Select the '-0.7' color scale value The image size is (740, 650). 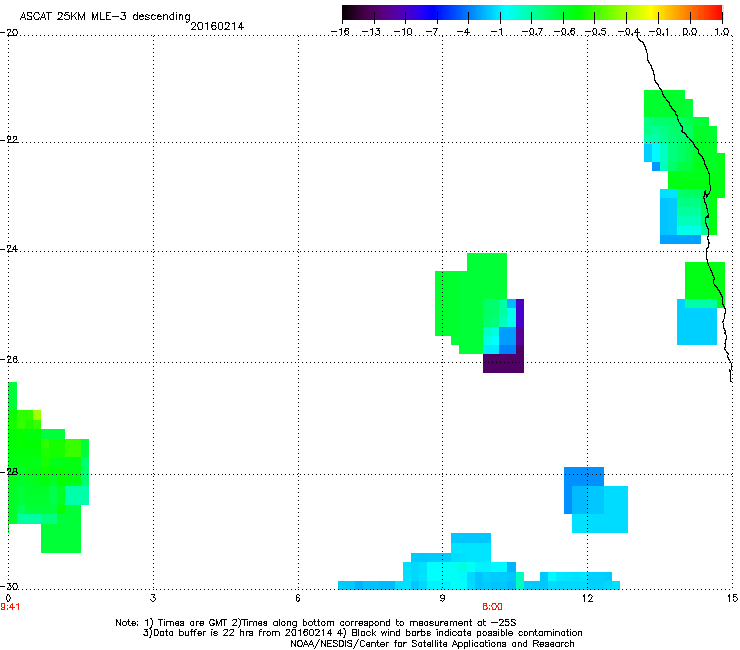tap(532, 32)
